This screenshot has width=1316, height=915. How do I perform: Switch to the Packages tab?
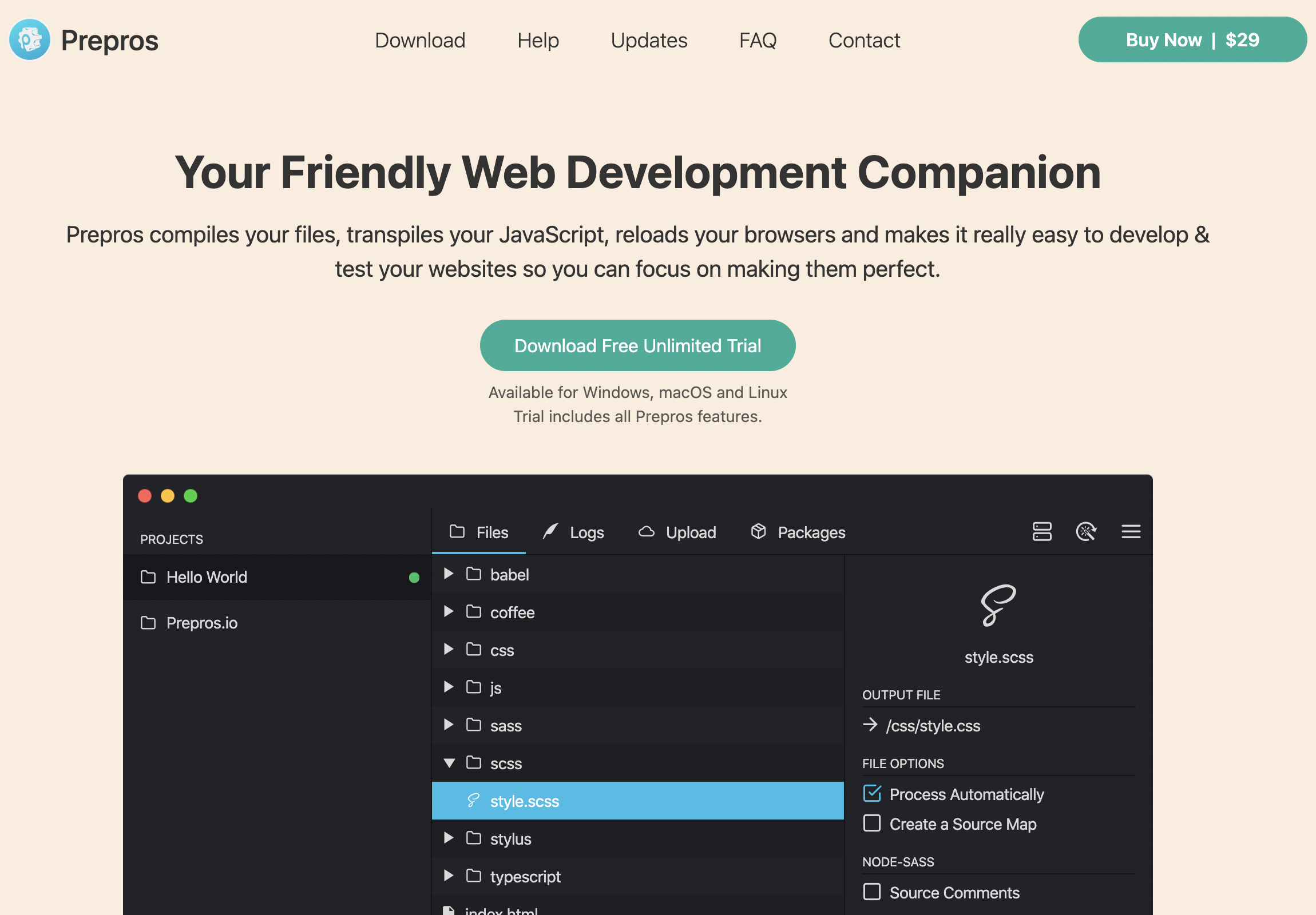[x=798, y=532]
